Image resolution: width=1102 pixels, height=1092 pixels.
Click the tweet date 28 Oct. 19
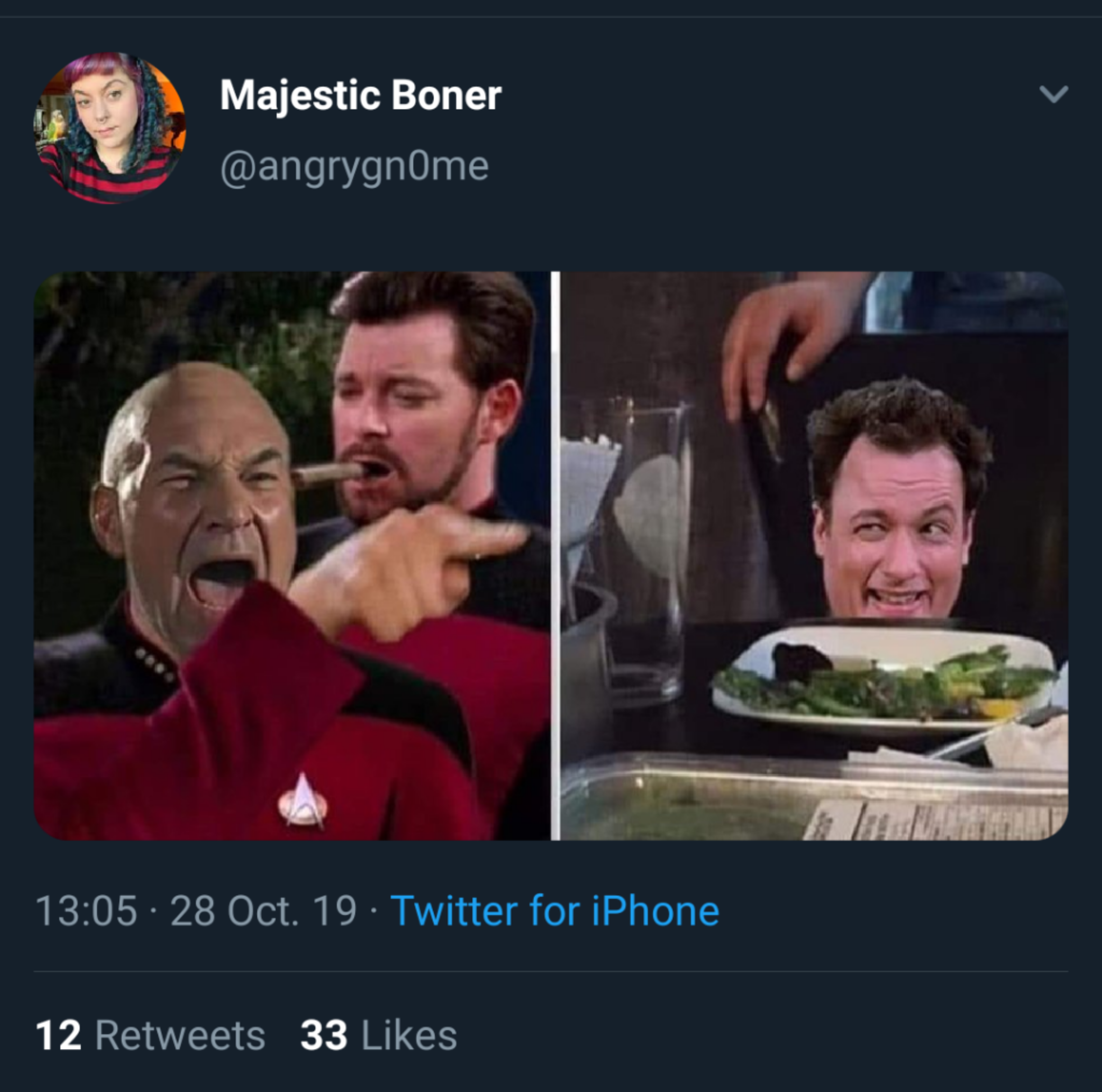pyautogui.click(x=245, y=911)
